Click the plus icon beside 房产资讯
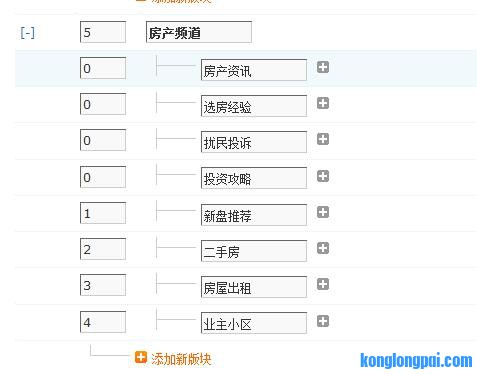The width and height of the screenshot is (477, 374). (323, 67)
